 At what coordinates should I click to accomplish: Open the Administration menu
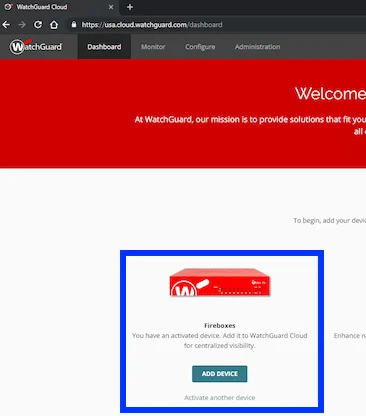coord(257,47)
